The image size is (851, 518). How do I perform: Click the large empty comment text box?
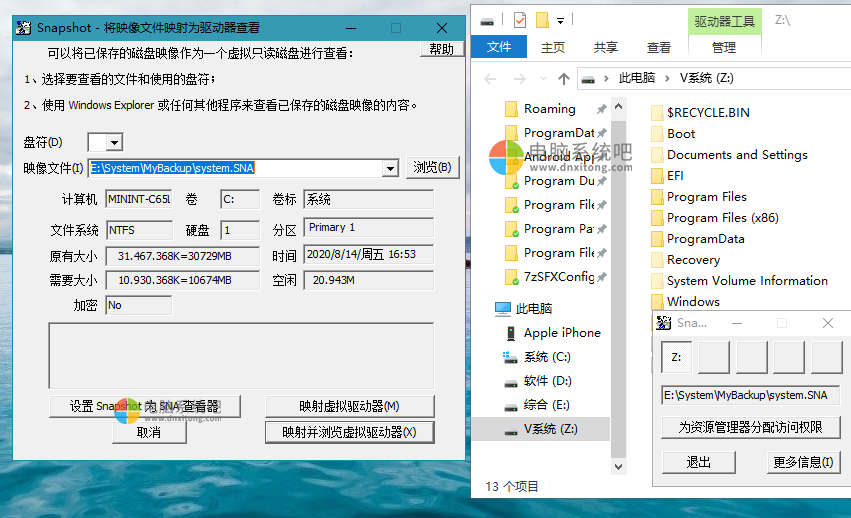pos(241,356)
